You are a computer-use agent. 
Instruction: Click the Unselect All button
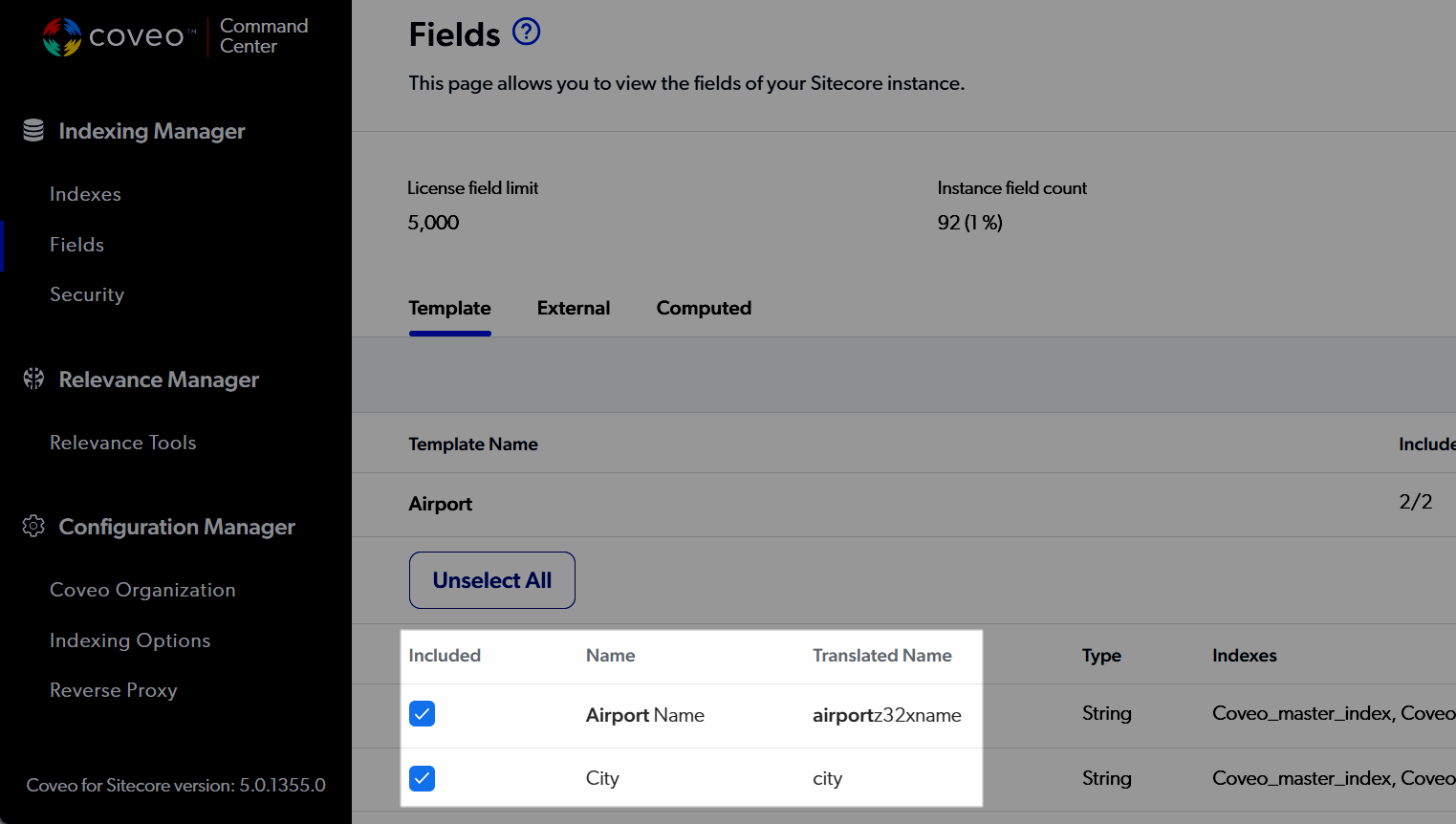pyautogui.click(x=492, y=580)
